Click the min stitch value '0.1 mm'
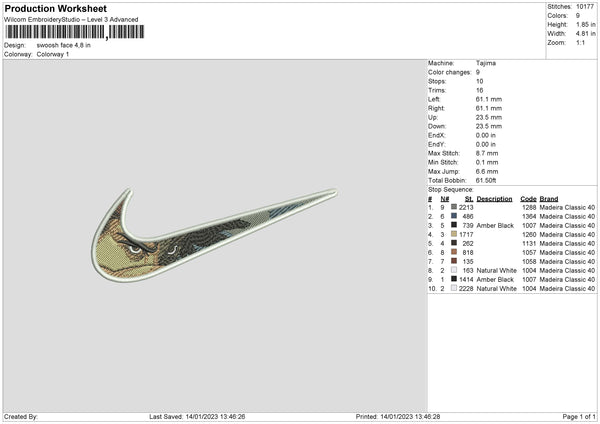 487,162
